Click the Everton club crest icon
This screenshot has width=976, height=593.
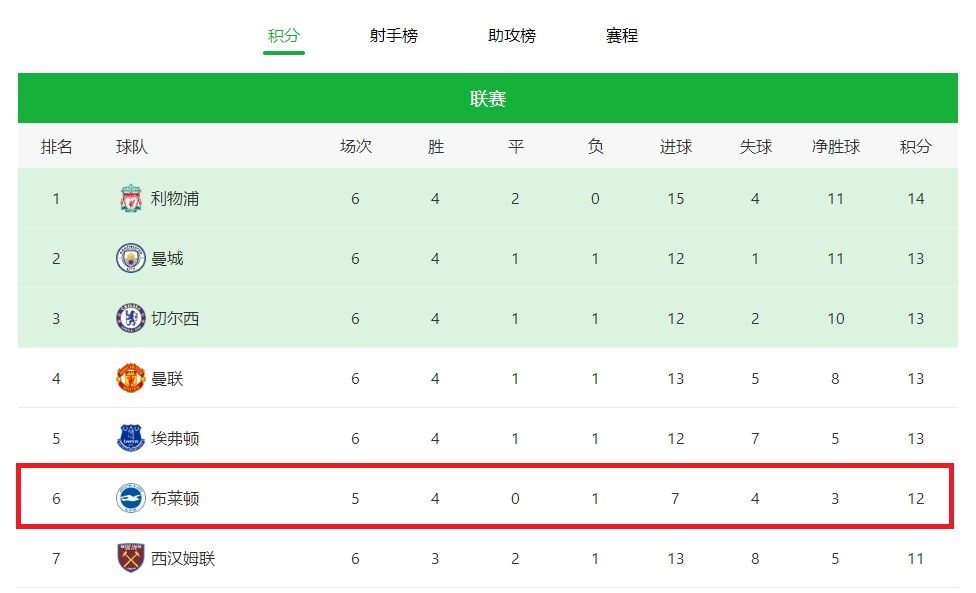point(131,438)
